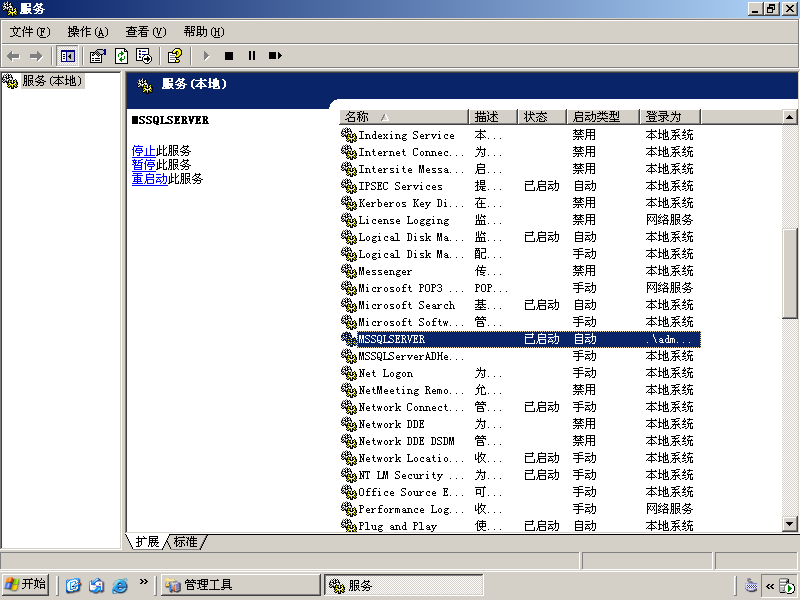
Task: Click the 停止 link for this service
Action: click(x=143, y=151)
